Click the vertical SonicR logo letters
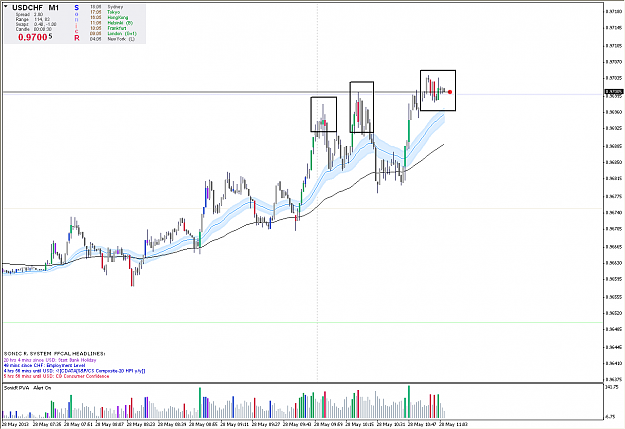The height and width of the screenshot is (429, 625). tap(77, 23)
